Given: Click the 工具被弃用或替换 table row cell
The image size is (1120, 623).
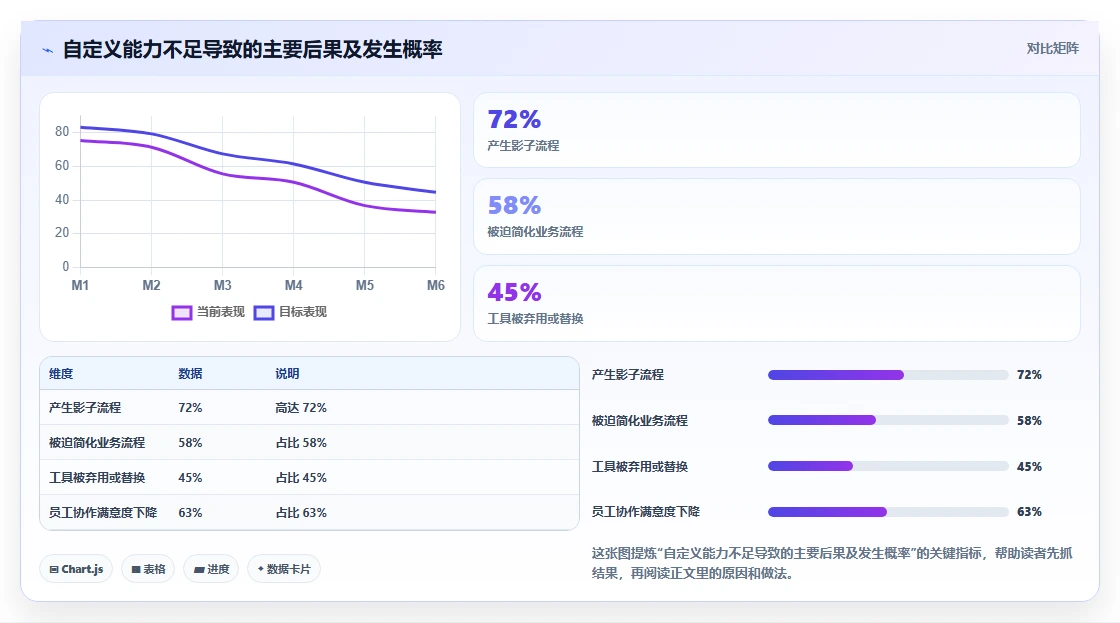Looking at the screenshot, I should [96, 478].
